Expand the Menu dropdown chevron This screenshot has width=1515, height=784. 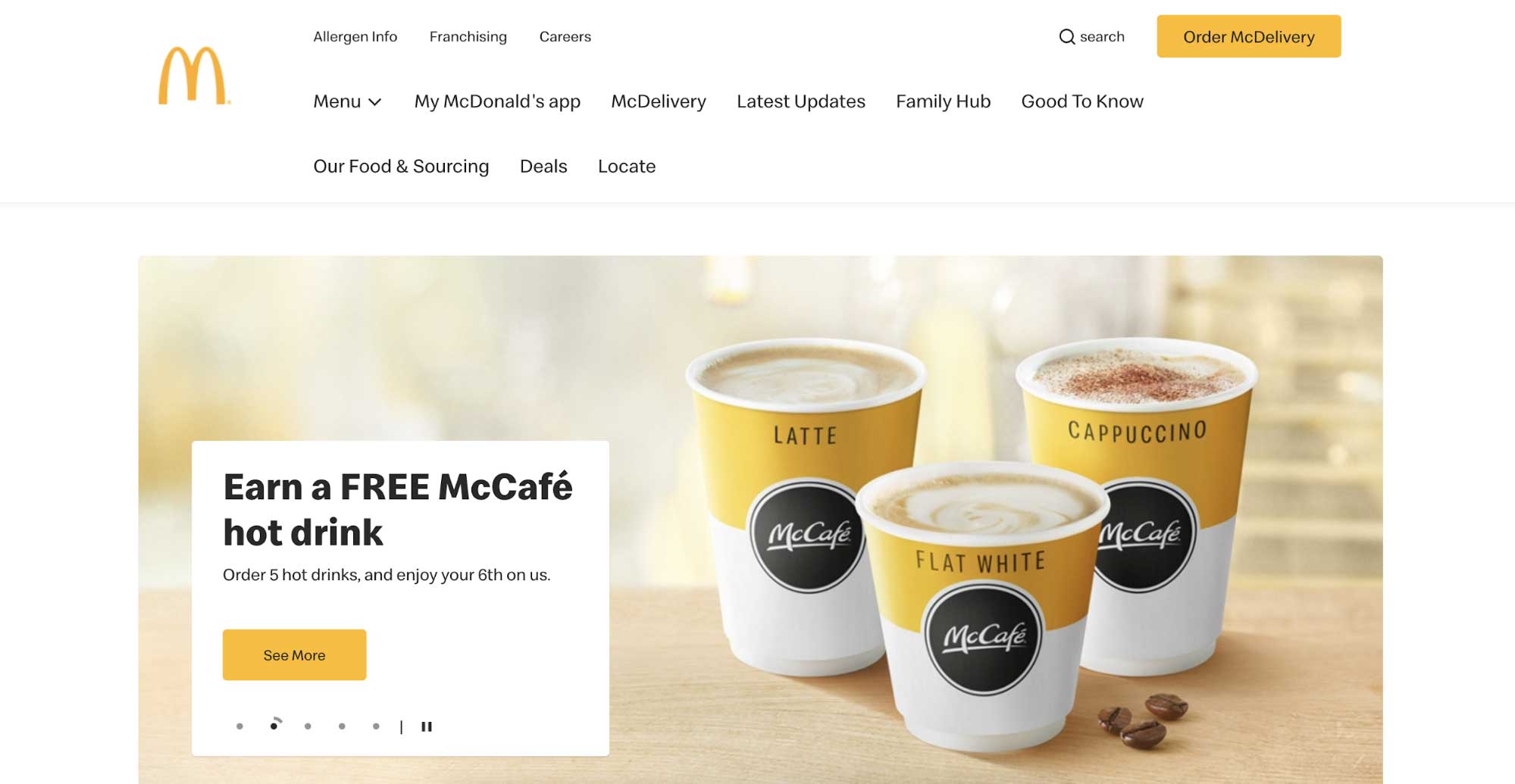coord(374,102)
